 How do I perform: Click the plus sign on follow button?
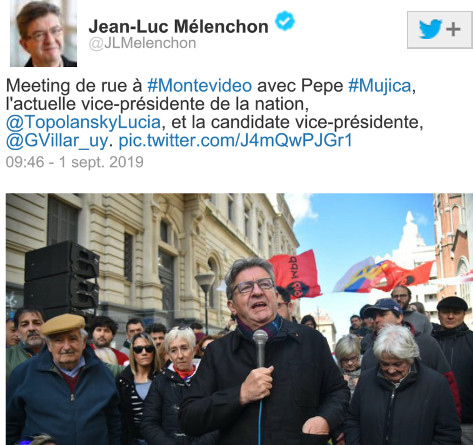453,30
